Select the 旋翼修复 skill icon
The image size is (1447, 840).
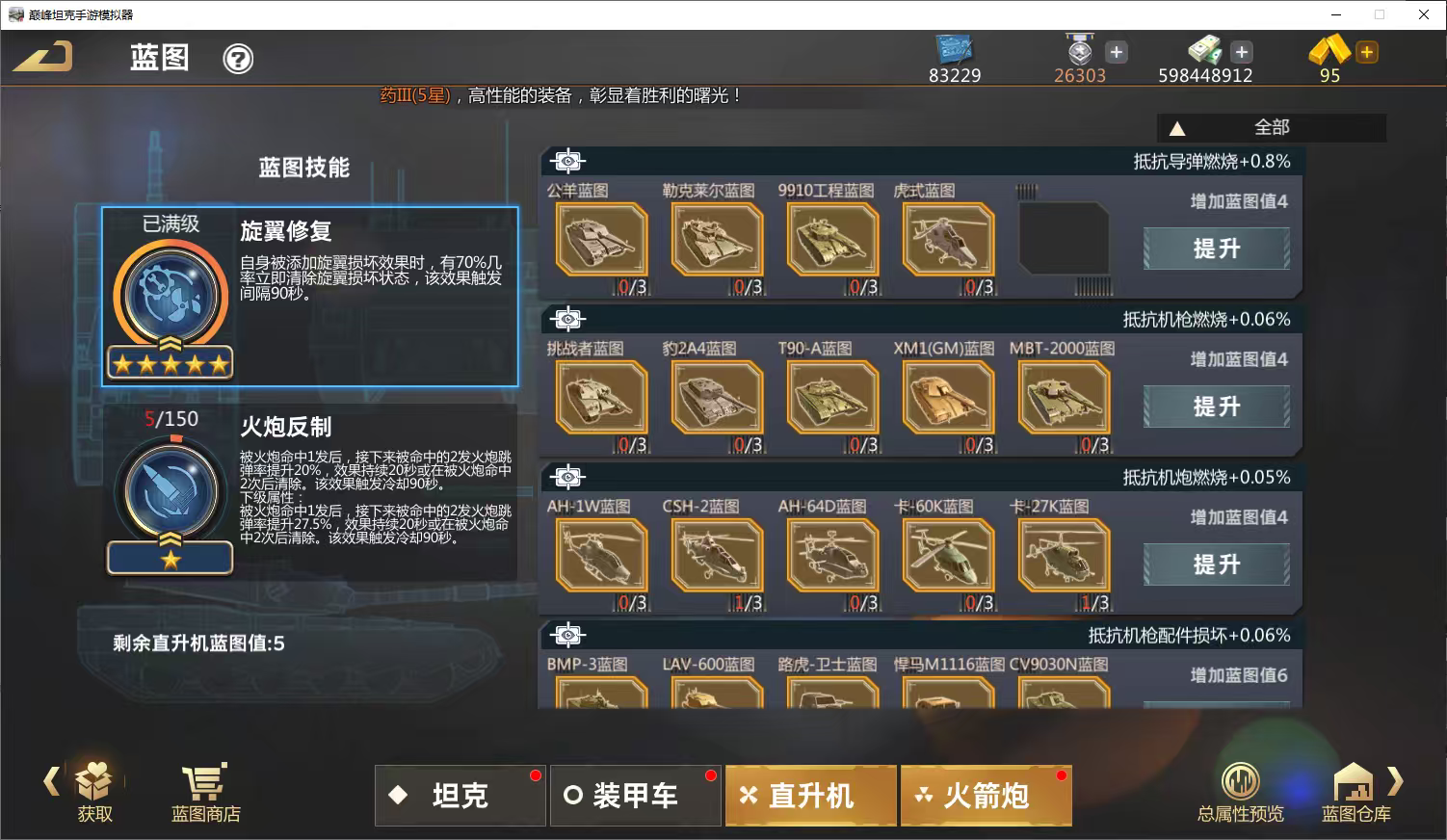pos(171,296)
